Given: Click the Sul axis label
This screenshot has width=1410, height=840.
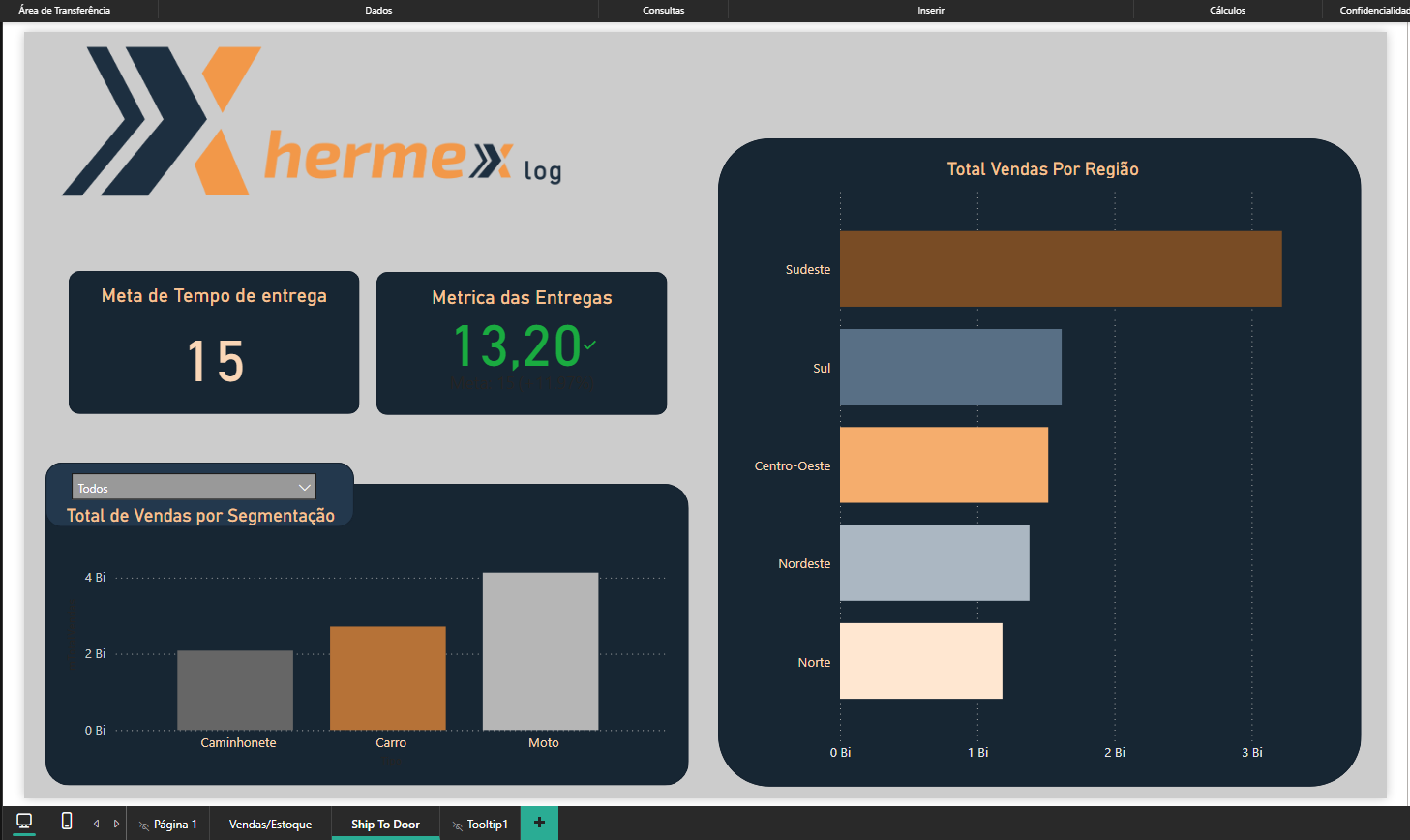Looking at the screenshot, I should coord(822,369).
